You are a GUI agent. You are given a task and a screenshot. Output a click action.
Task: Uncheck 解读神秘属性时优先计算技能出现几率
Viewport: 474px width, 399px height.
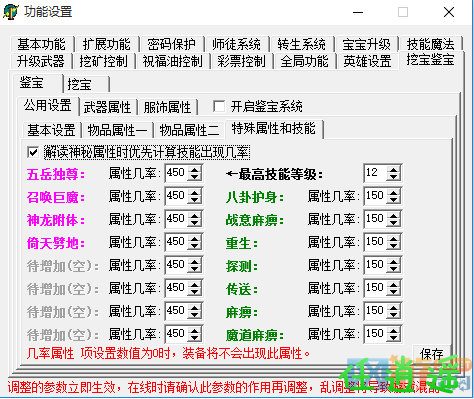pyautogui.click(x=33, y=153)
